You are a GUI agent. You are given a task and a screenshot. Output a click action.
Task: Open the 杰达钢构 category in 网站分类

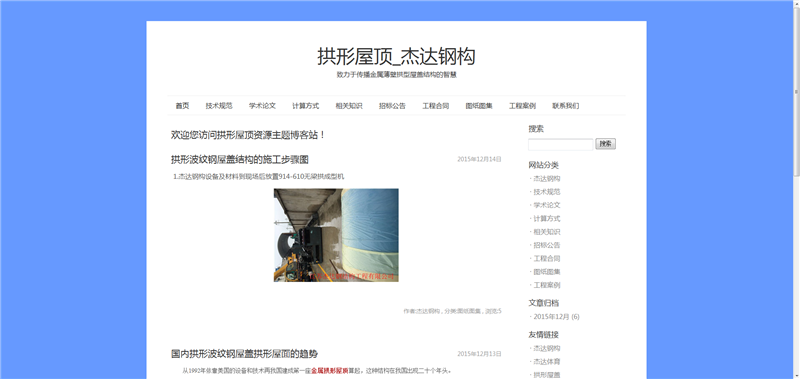point(547,179)
